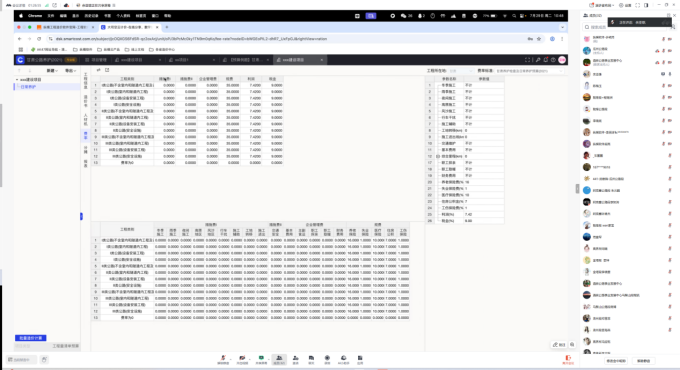Click the share screen icon in meeting toolbar
The image size is (680, 370).
pos(261,359)
